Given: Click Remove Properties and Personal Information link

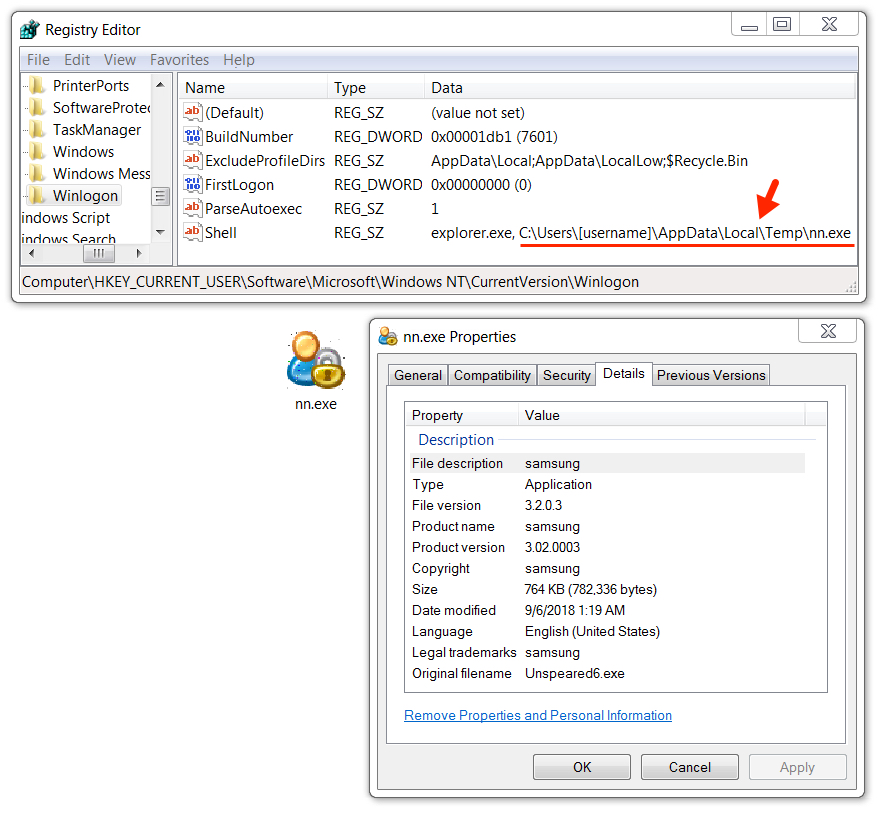Looking at the screenshot, I should coord(538,715).
